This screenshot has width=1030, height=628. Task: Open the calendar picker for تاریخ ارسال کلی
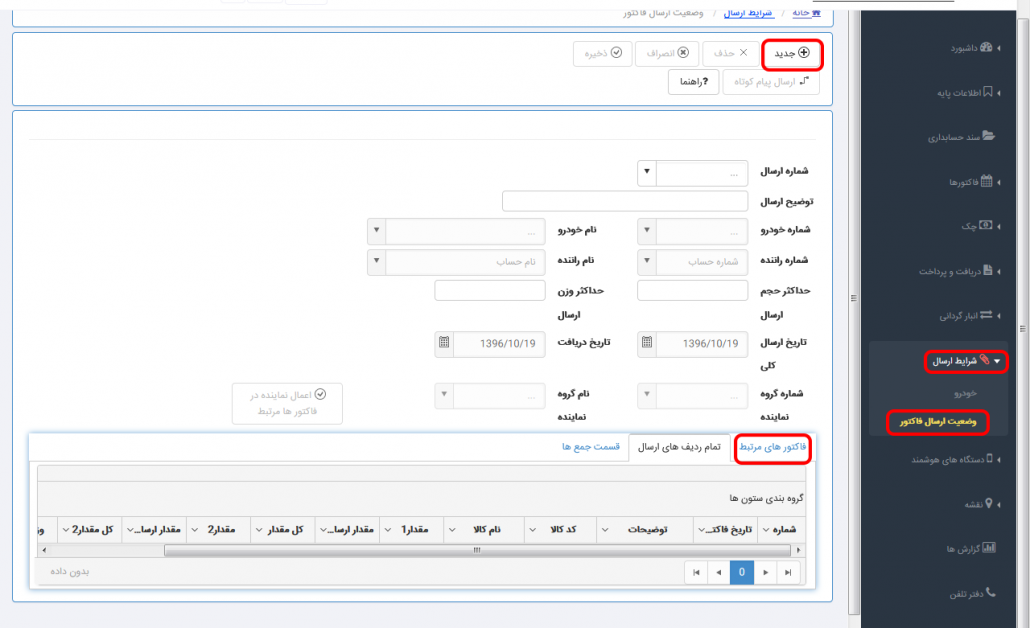(x=645, y=344)
